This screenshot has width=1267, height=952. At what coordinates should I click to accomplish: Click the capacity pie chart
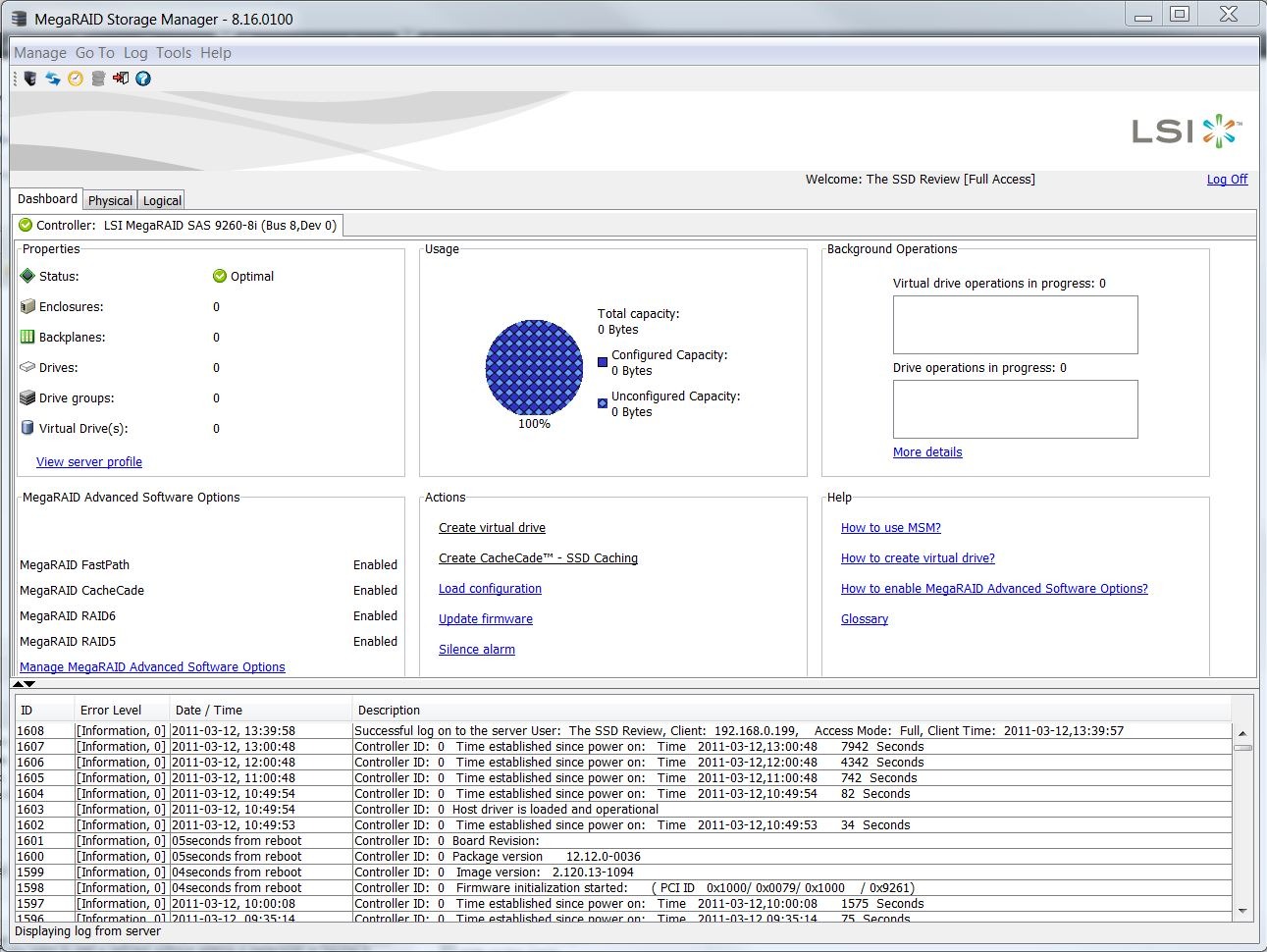534,367
